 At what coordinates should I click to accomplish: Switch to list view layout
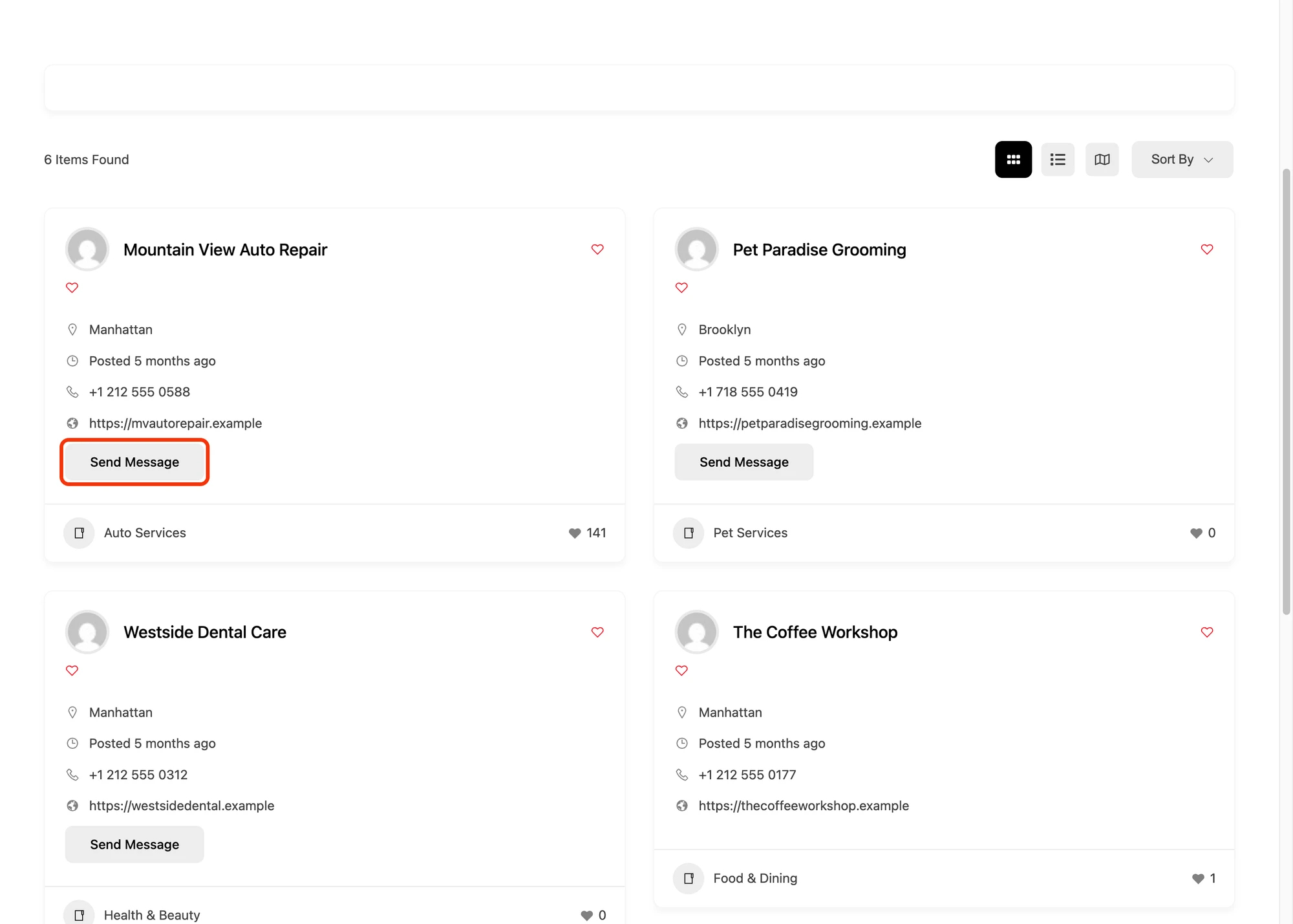[x=1058, y=159]
